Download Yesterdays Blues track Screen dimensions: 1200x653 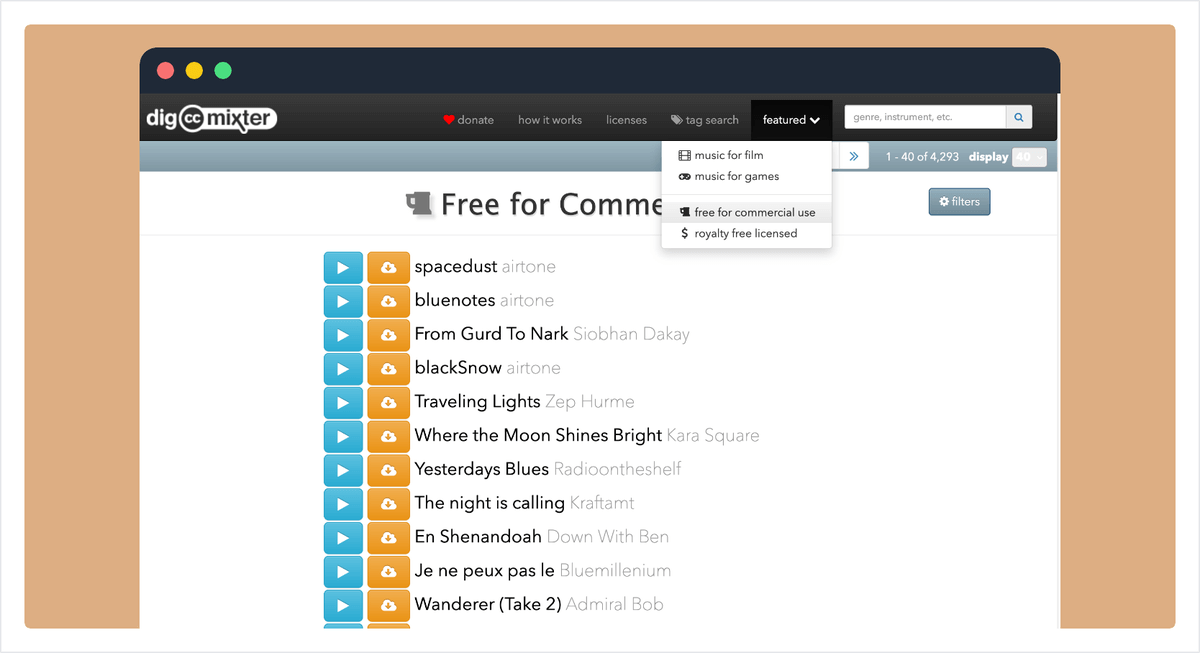point(388,470)
